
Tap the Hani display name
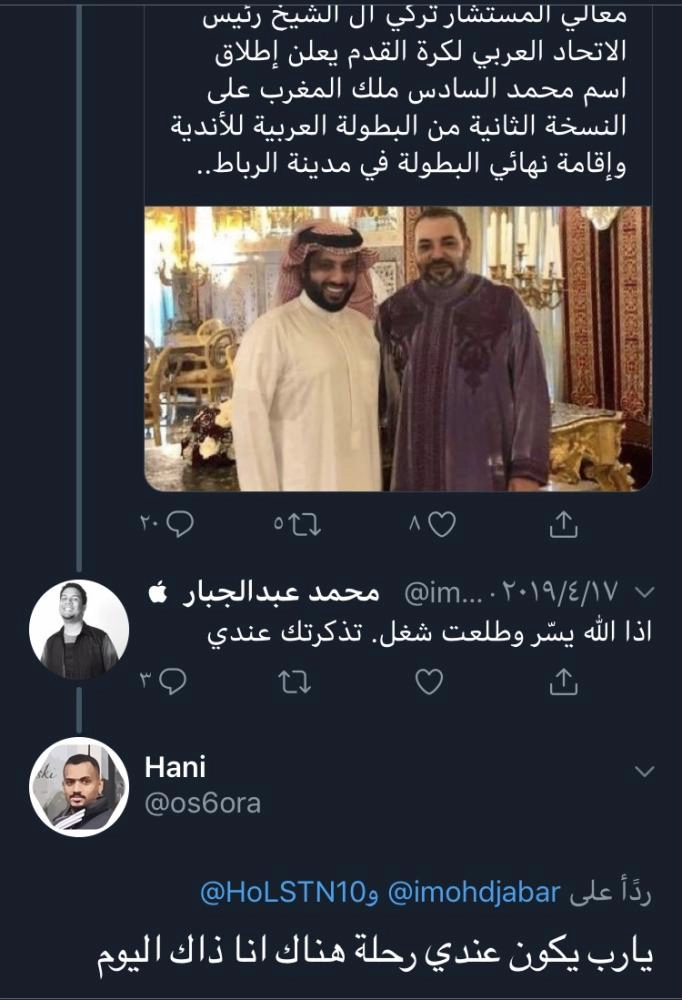point(176,768)
